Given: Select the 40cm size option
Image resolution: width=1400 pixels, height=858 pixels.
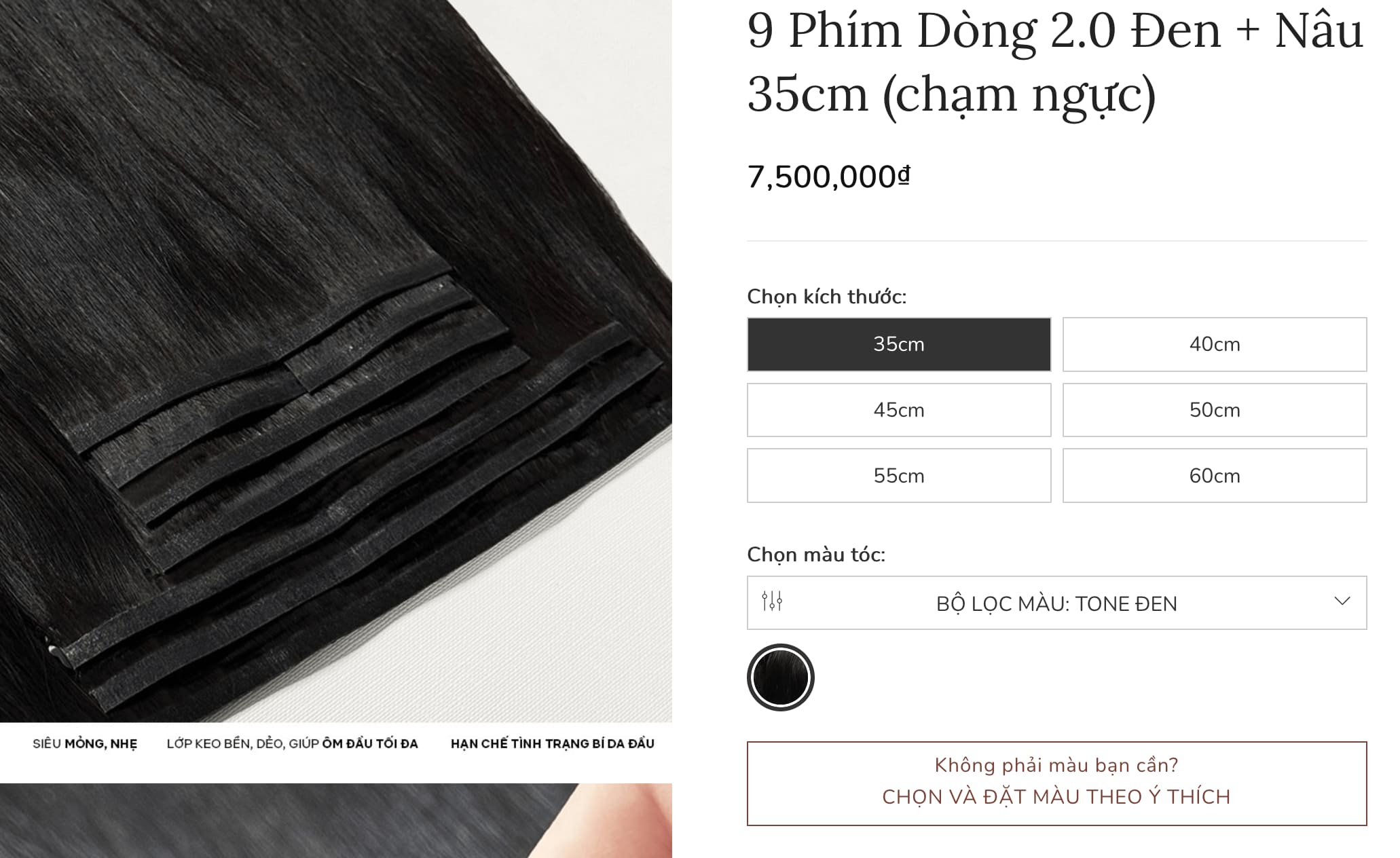Looking at the screenshot, I should coord(1215,344).
